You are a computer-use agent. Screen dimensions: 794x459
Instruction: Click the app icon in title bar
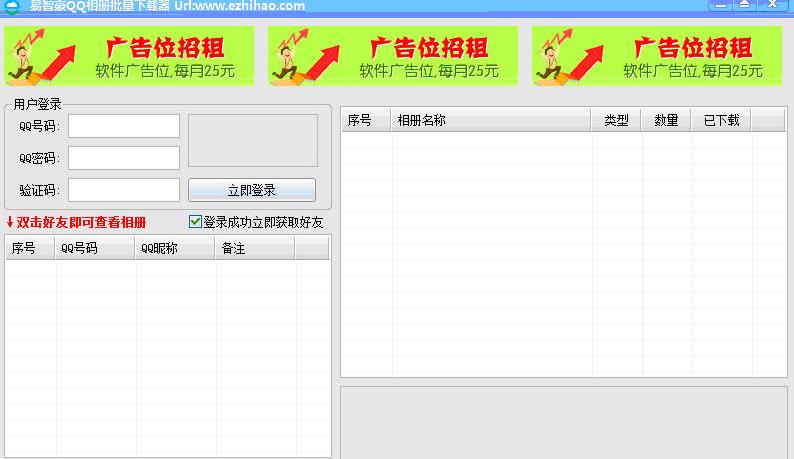point(11,5)
